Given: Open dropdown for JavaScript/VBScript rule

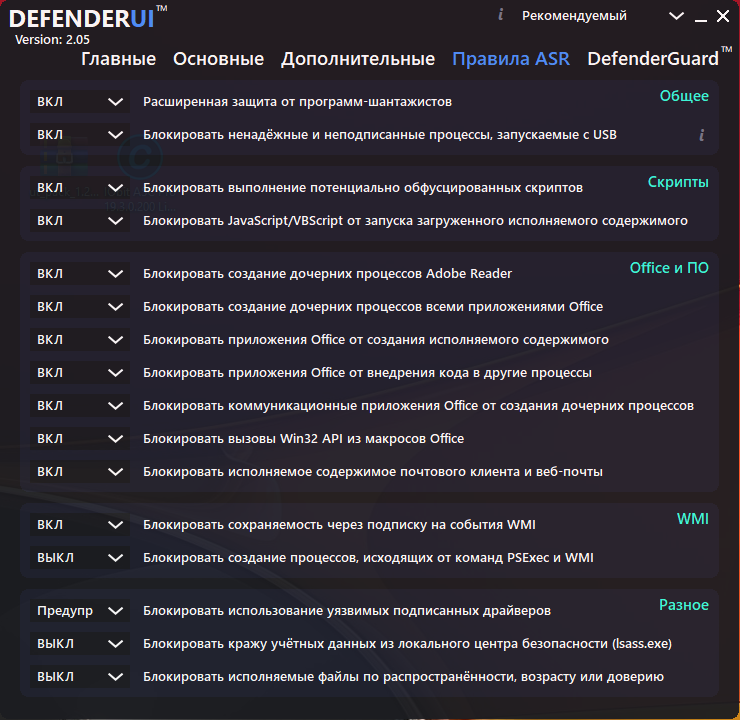Looking at the screenshot, I should [80, 221].
